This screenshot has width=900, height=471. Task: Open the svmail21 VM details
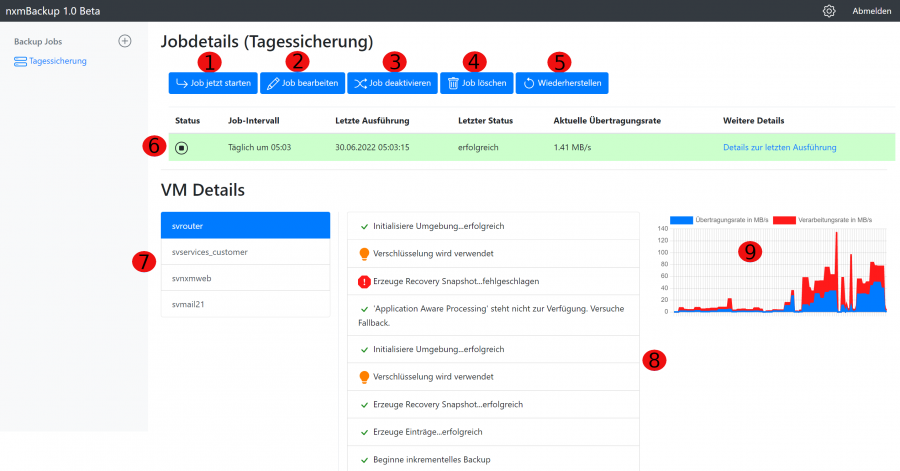(245, 304)
